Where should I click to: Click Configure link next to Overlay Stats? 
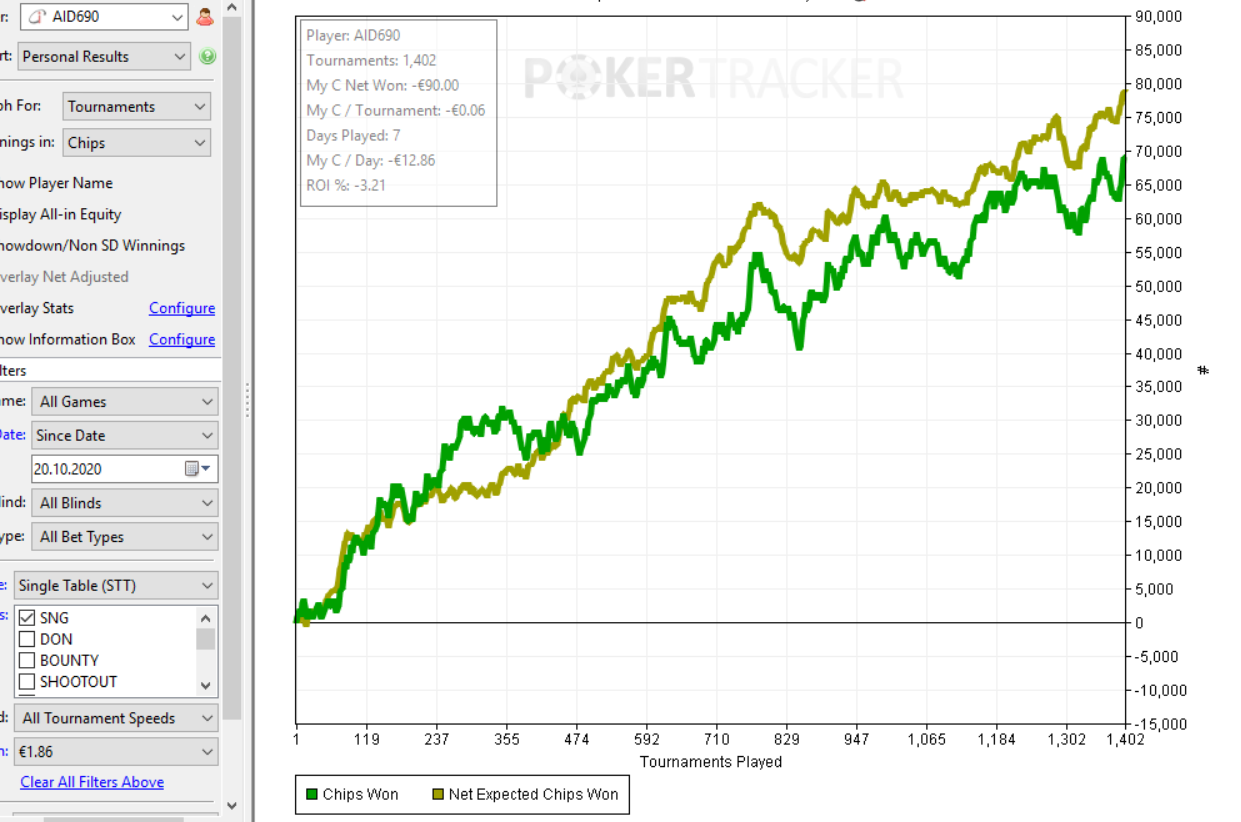182,308
